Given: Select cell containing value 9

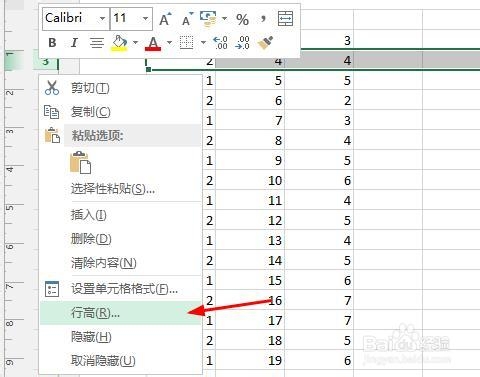Looking at the screenshot, I should pyautogui.click(x=250, y=160).
